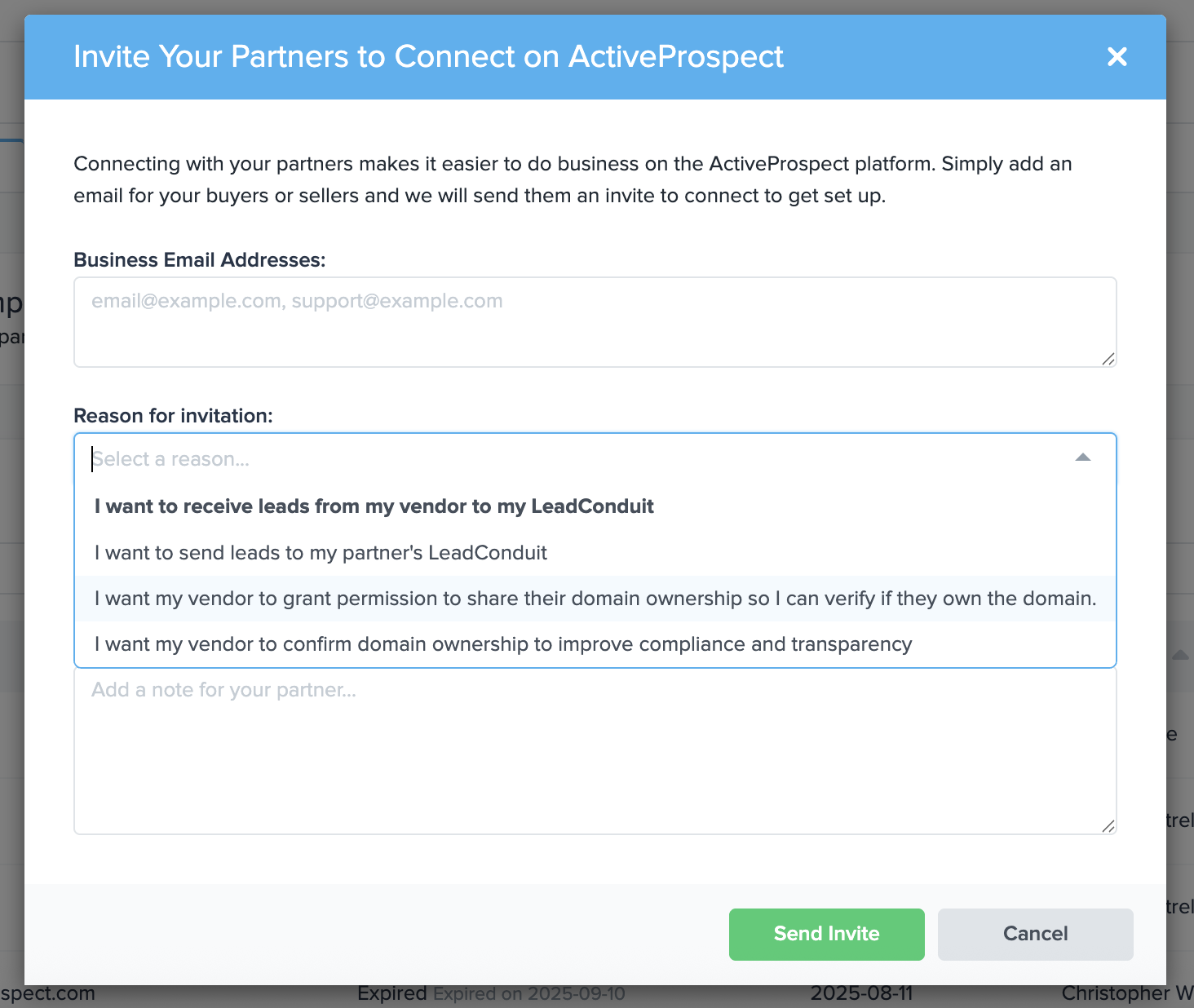
Task: Grab the email text area resize handle
Action: click(1108, 359)
